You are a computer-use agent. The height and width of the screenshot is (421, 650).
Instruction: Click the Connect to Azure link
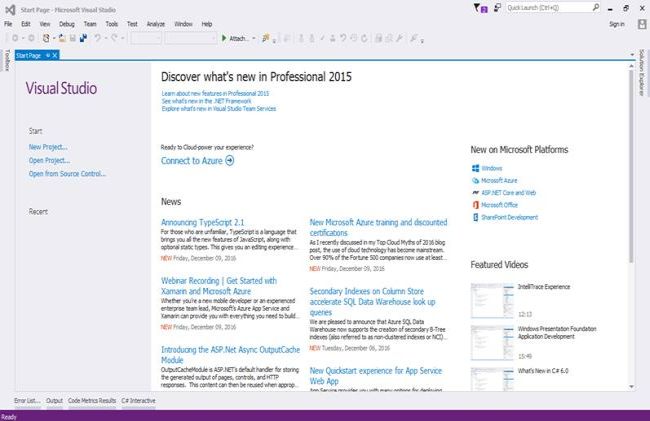pyautogui.click(x=192, y=161)
